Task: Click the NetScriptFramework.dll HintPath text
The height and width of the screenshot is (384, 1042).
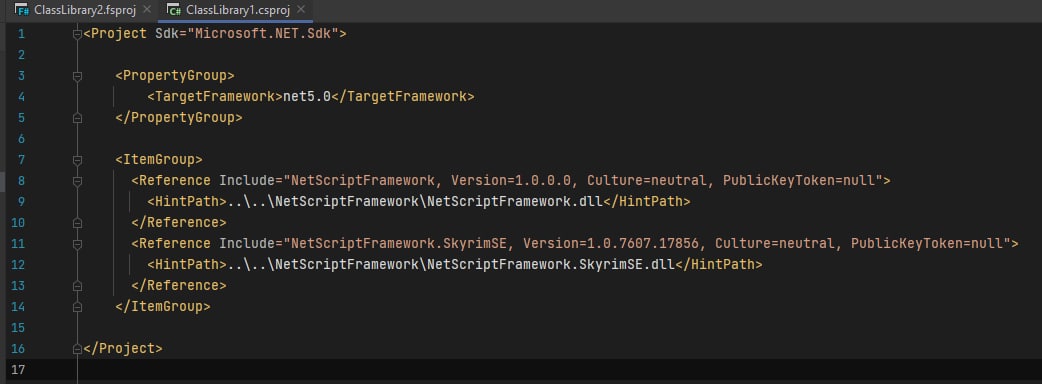Action: (415, 202)
